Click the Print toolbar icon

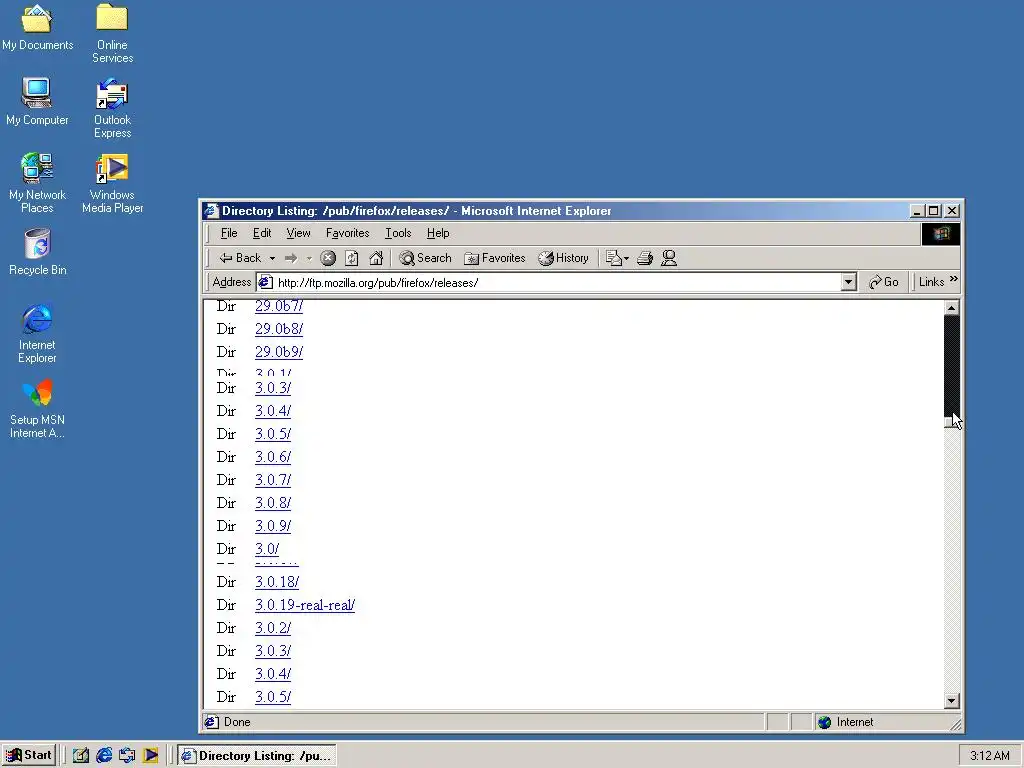pos(645,258)
